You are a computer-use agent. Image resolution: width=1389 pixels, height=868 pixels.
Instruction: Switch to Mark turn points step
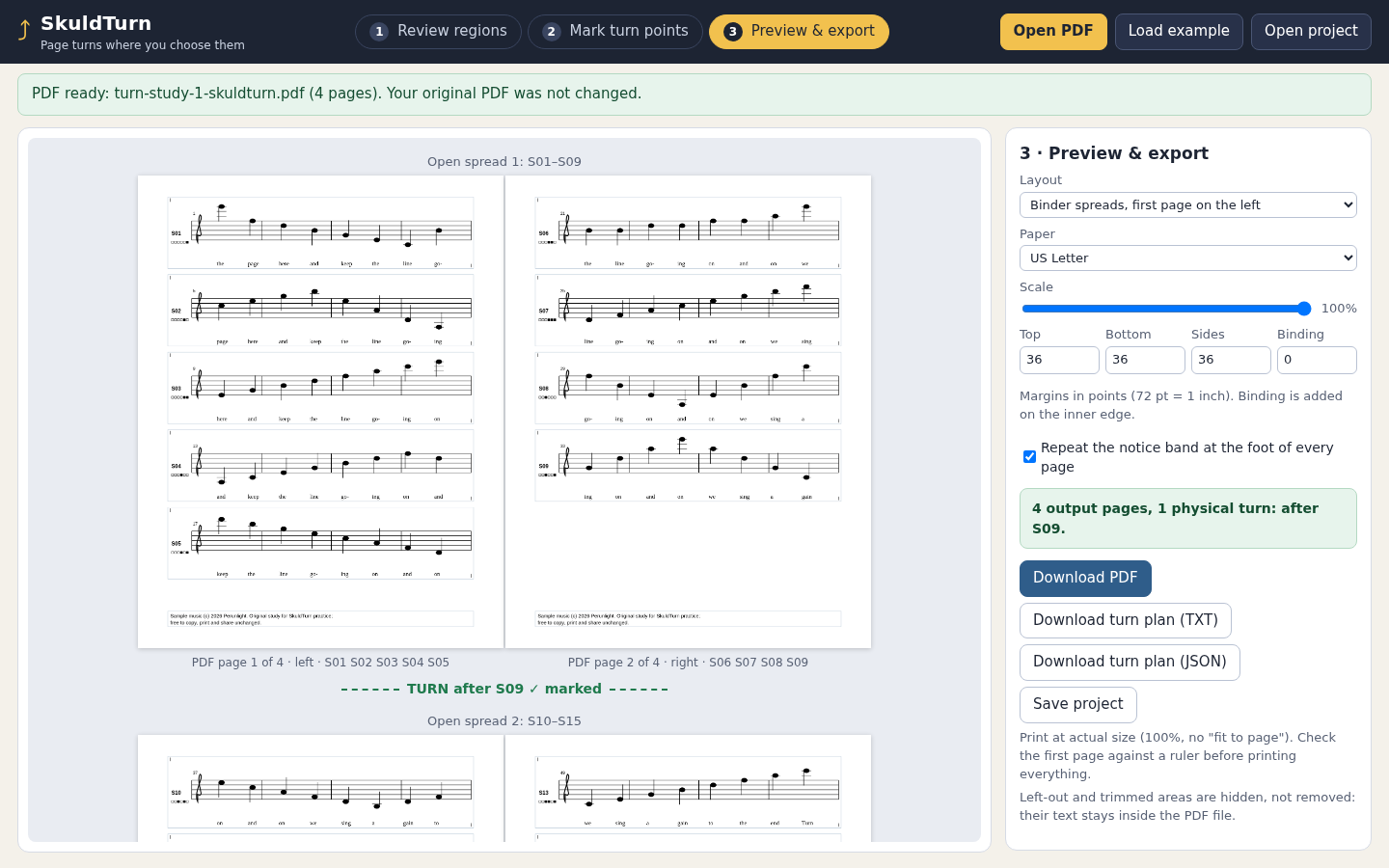point(614,32)
